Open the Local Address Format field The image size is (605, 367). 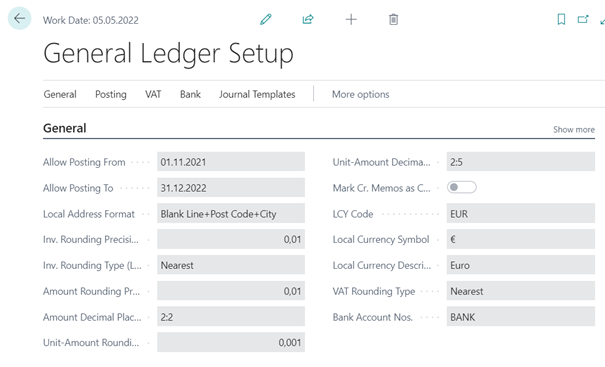pyautogui.click(x=231, y=214)
